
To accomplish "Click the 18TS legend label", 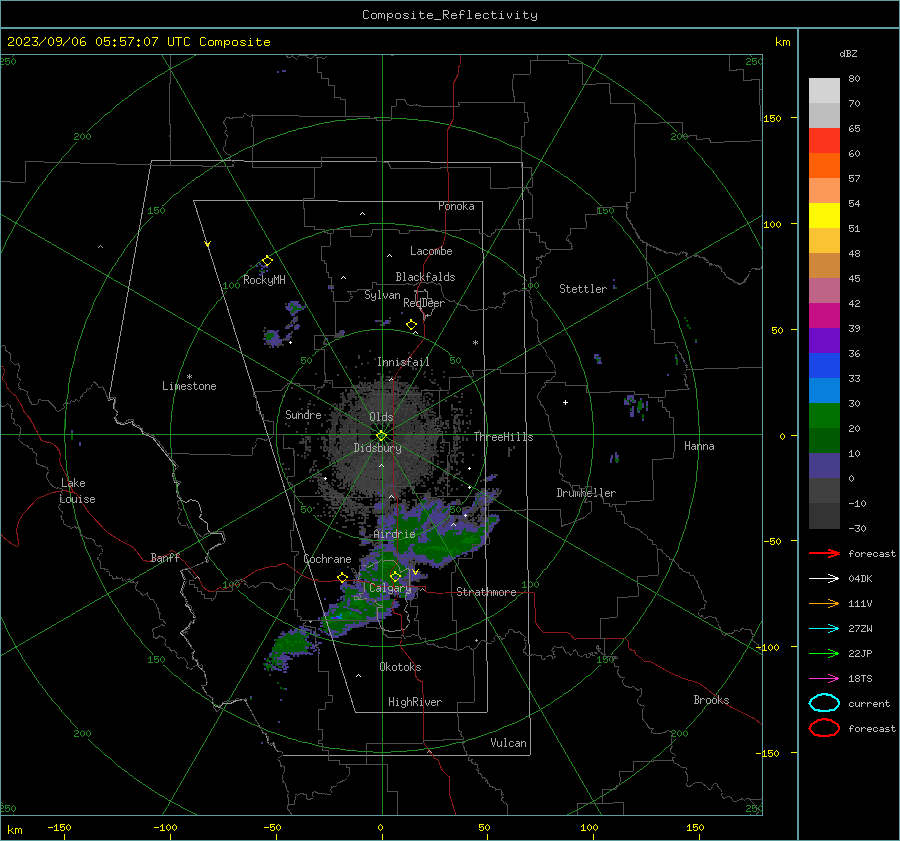I will tap(860, 679).
